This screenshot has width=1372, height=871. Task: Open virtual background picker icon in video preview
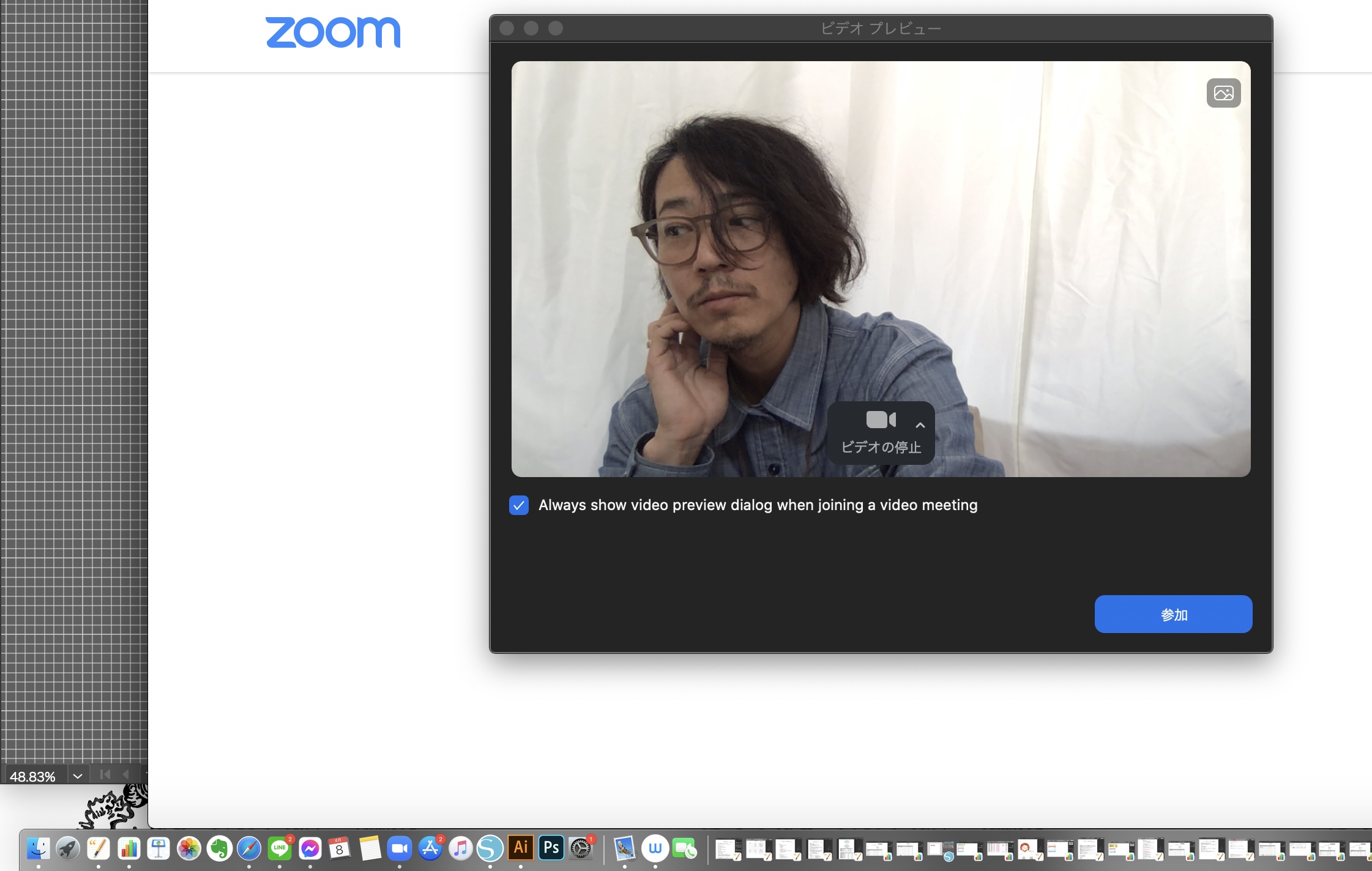coord(1223,93)
